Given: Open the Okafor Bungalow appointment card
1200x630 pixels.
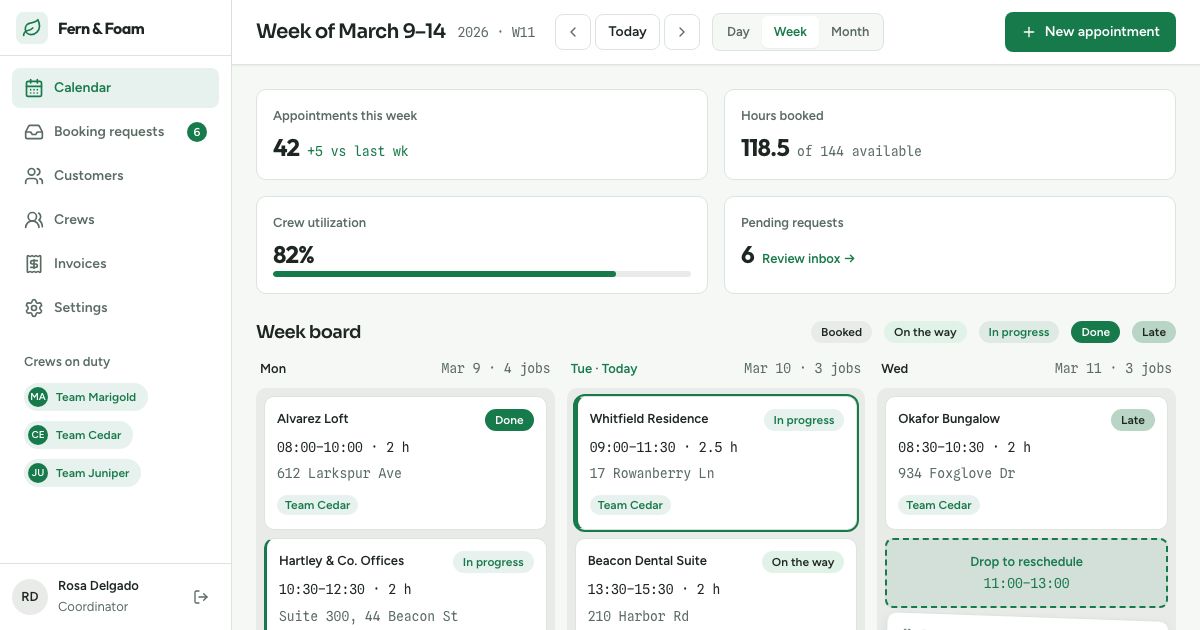Looking at the screenshot, I should click(1026, 463).
